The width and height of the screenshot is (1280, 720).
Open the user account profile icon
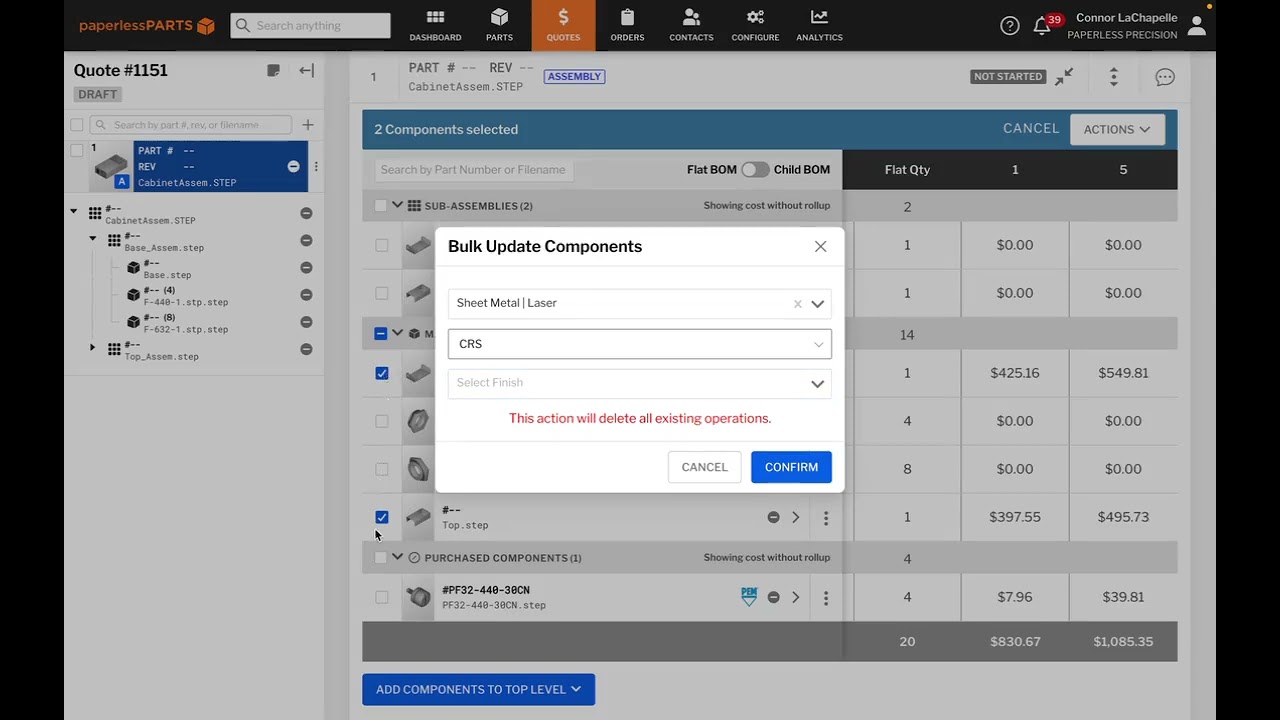(1196, 26)
